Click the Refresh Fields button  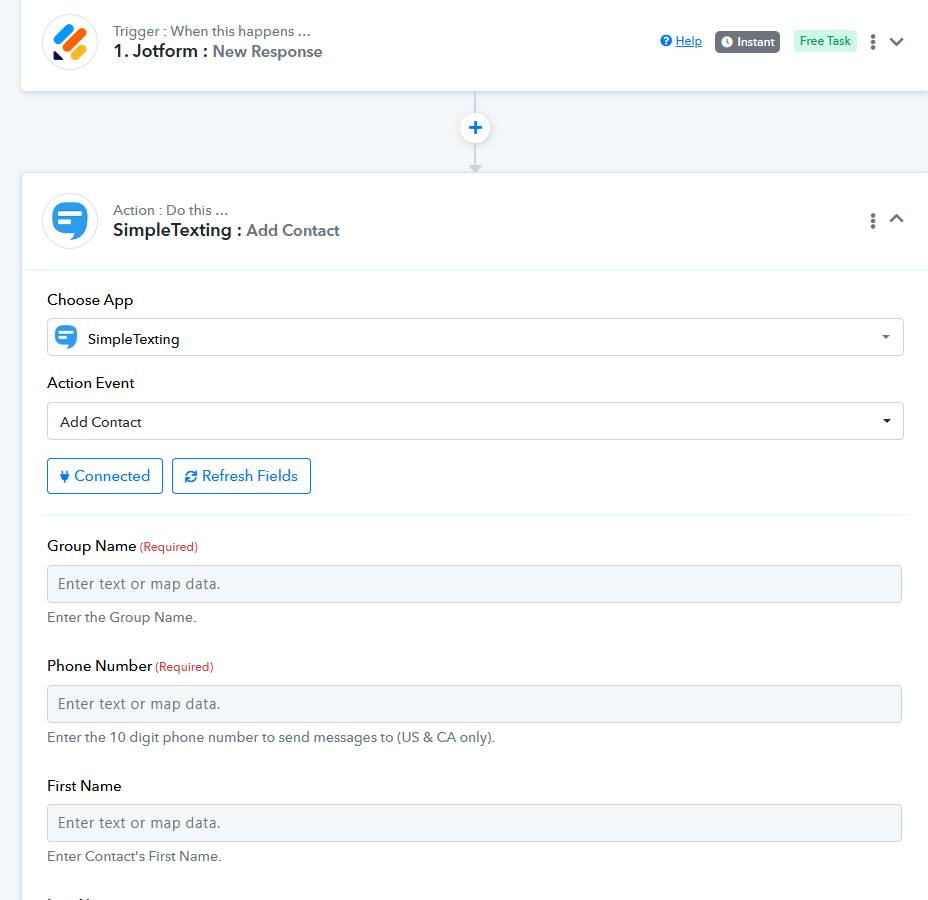[241, 476]
